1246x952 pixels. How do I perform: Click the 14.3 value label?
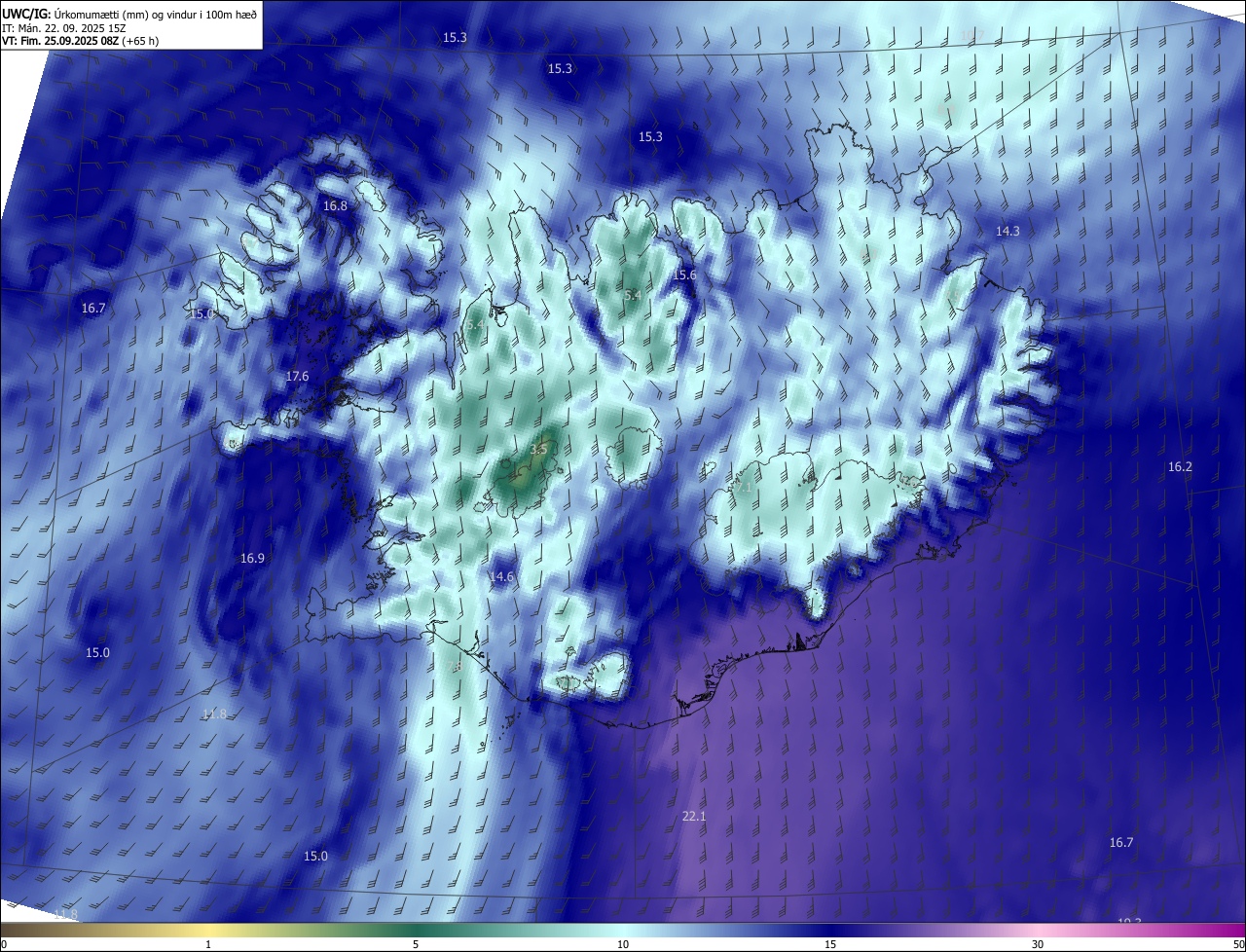point(1008,231)
